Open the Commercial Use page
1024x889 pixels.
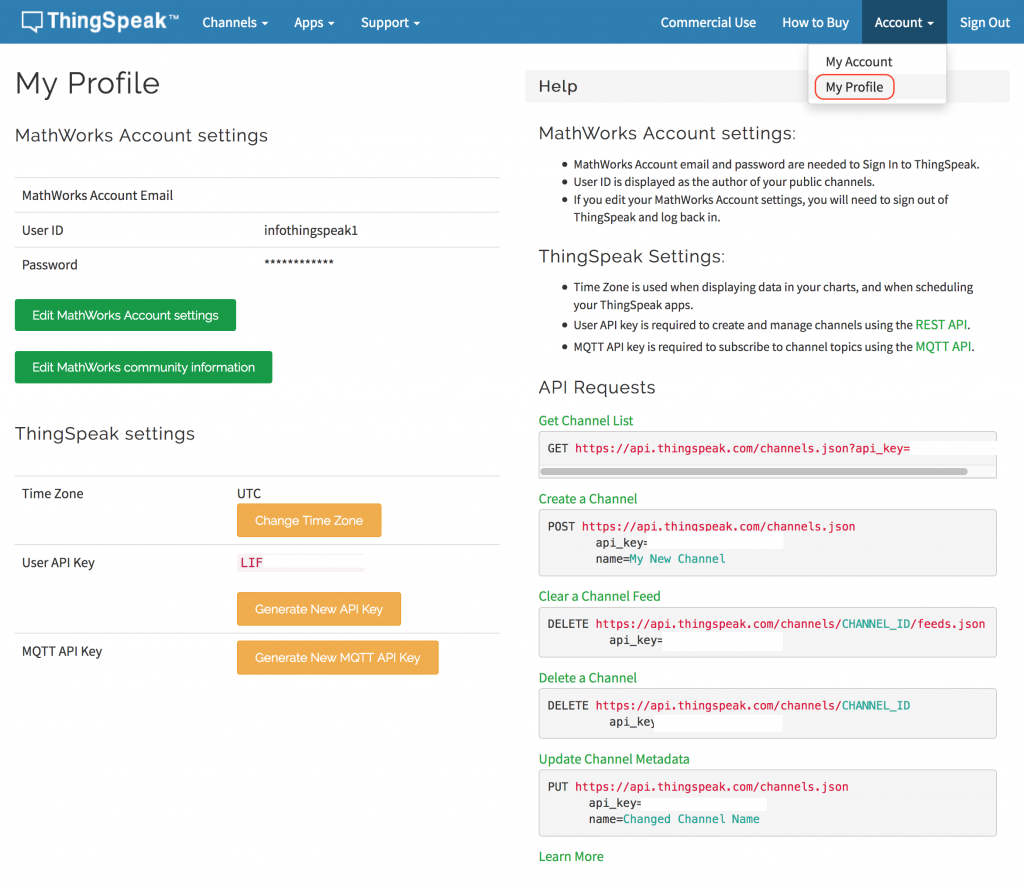point(708,22)
